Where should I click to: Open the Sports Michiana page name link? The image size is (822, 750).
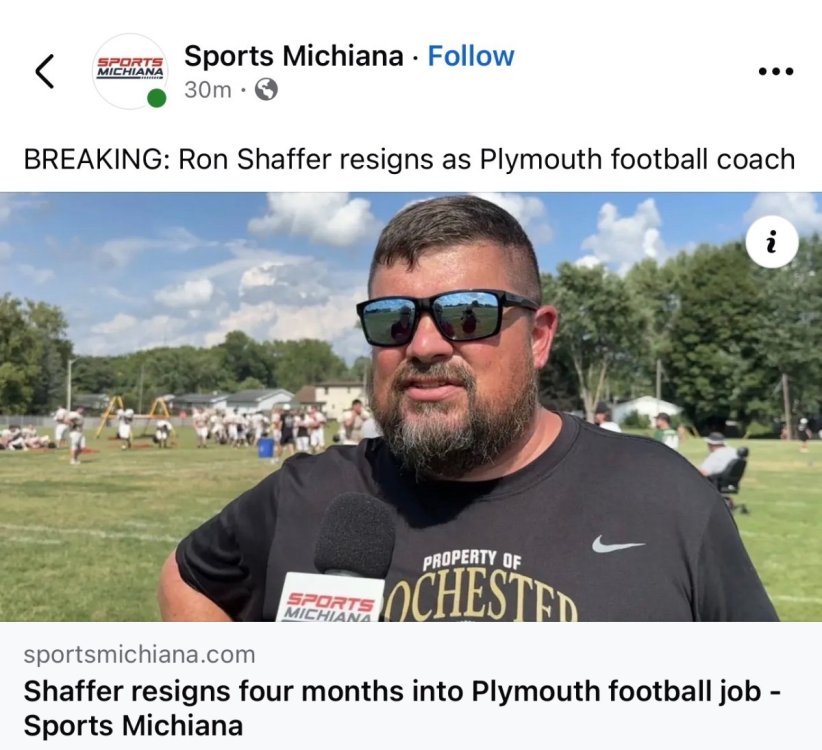tap(294, 56)
